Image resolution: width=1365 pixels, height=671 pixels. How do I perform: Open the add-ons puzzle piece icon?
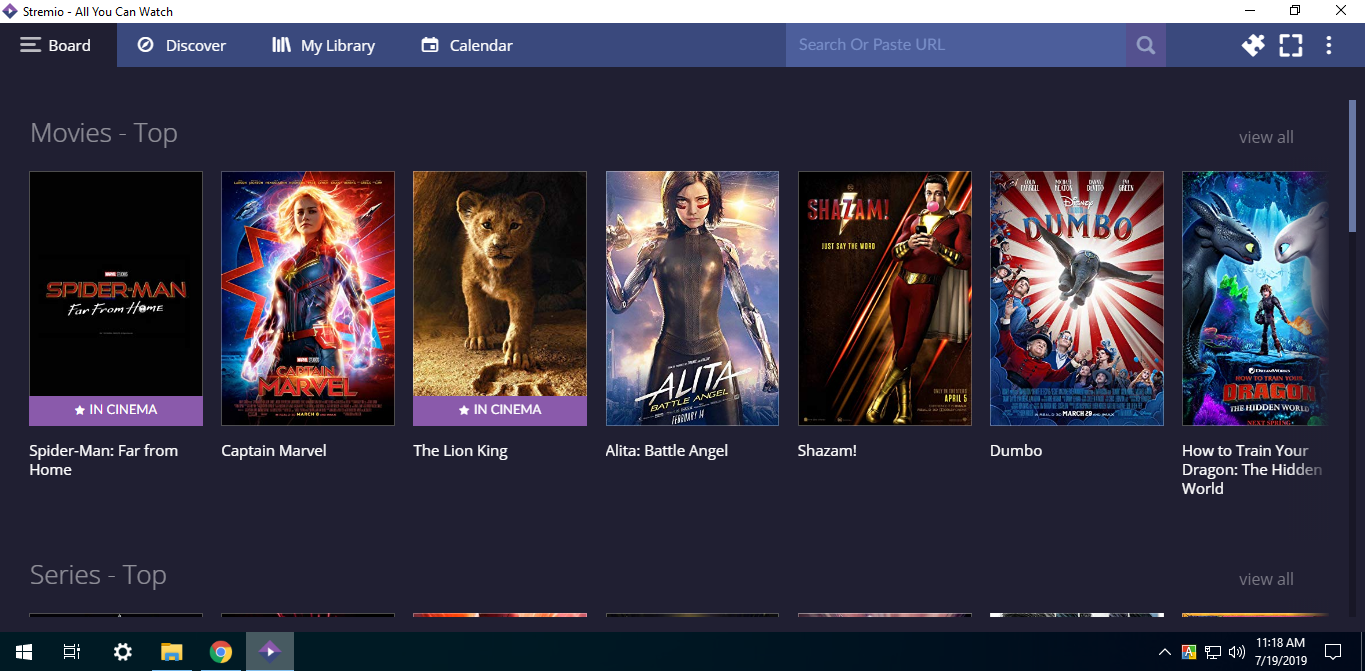1253,45
